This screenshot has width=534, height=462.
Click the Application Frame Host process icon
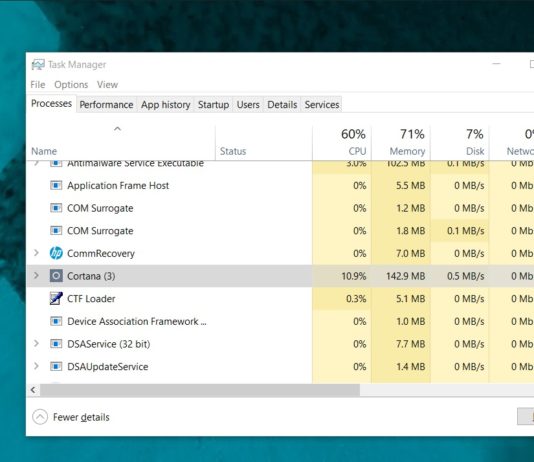click(56, 186)
